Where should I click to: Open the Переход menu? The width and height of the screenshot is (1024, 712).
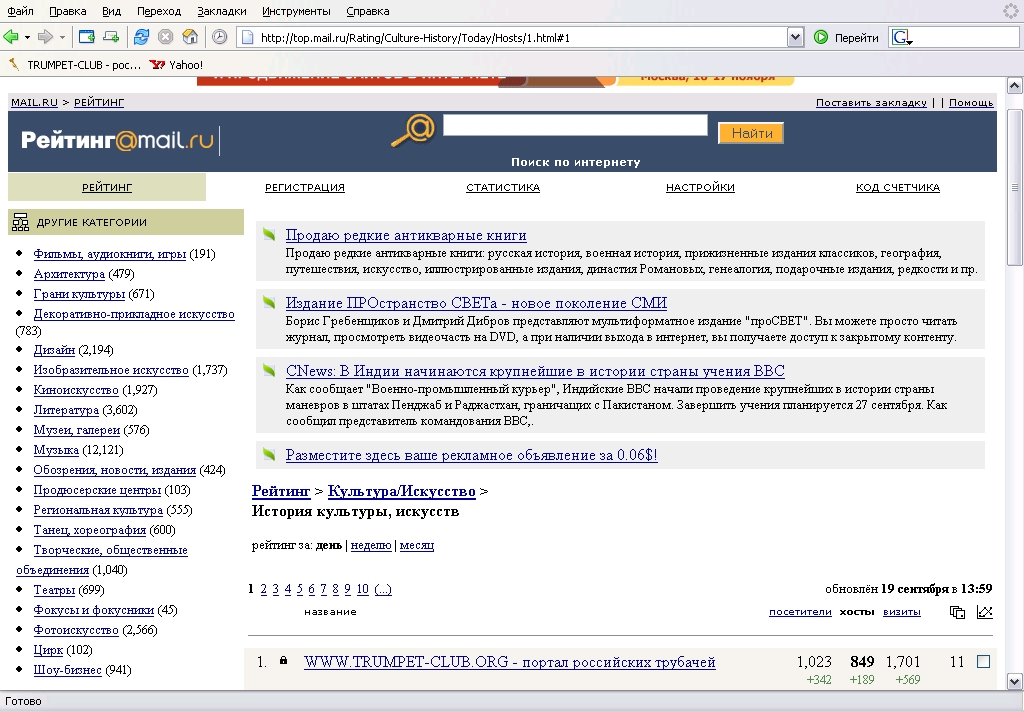pyautogui.click(x=159, y=11)
